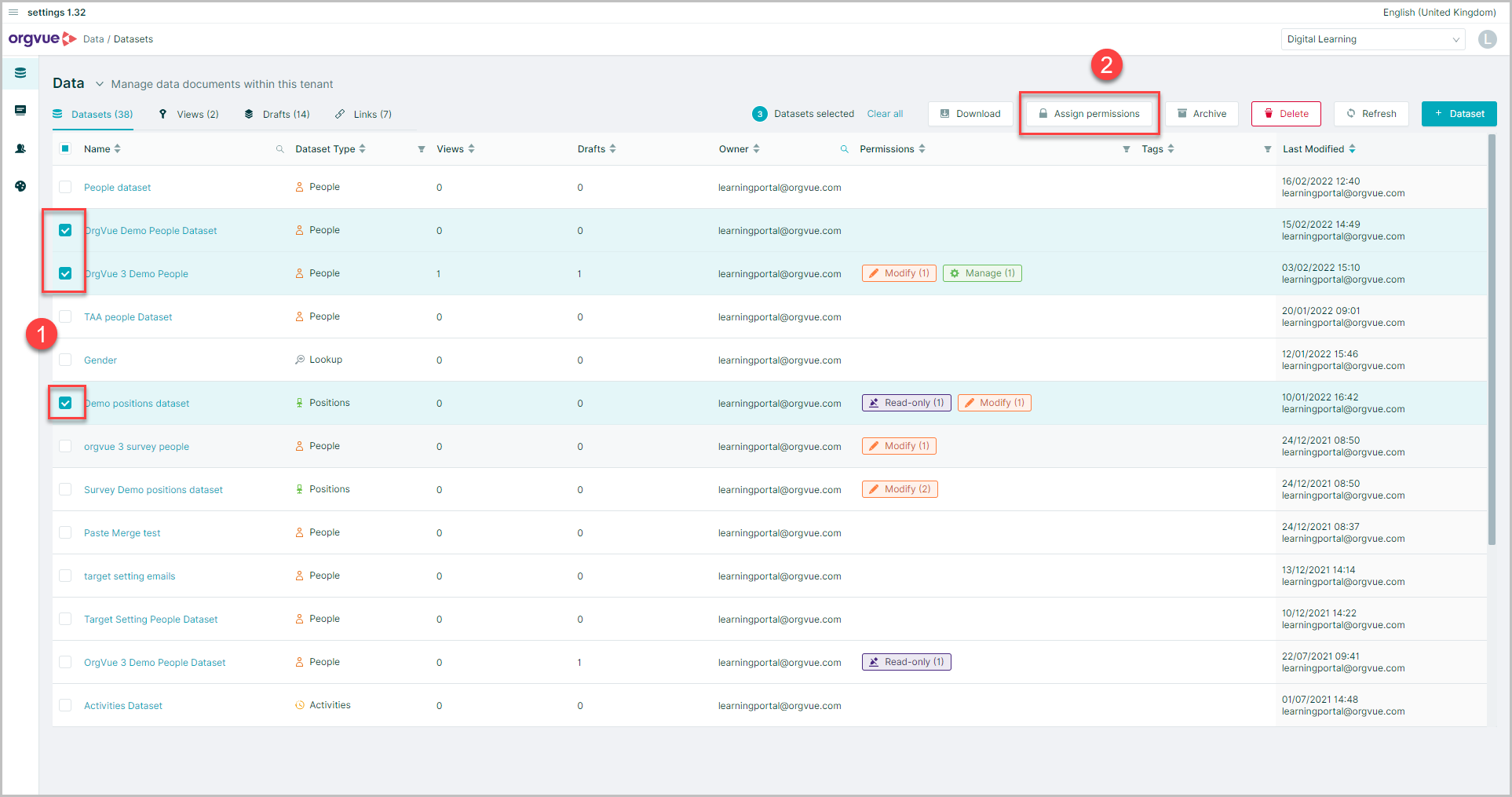Toggle the select-all checkbox in the header

(x=65, y=148)
